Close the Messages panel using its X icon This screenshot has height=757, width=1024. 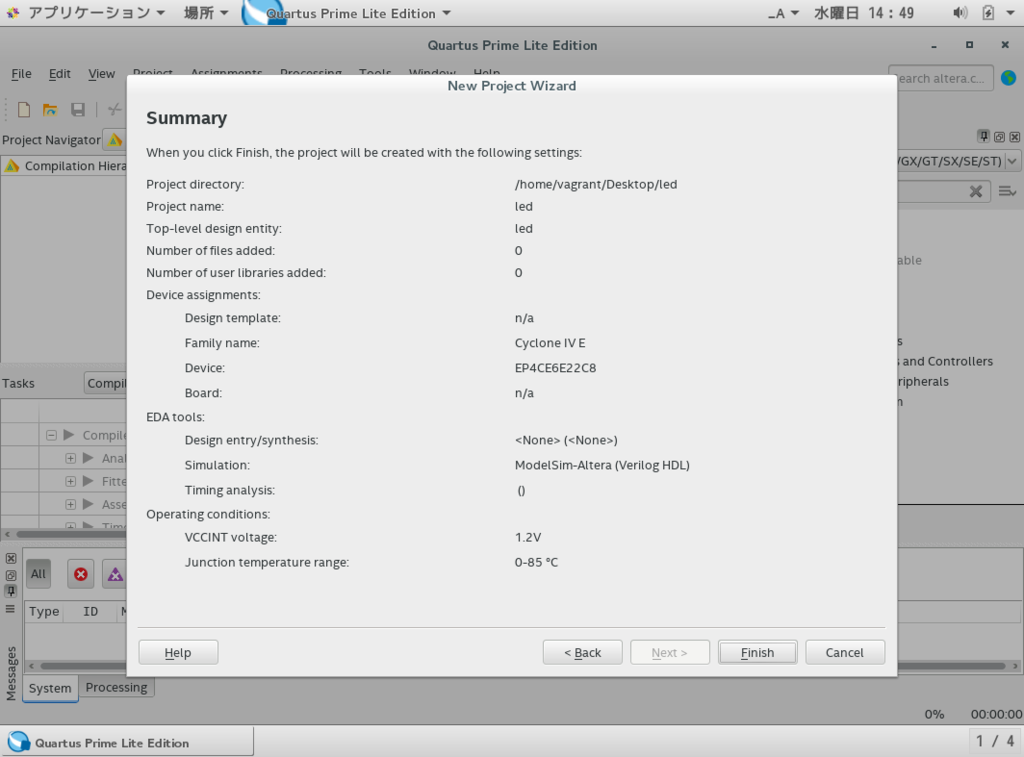10,558
